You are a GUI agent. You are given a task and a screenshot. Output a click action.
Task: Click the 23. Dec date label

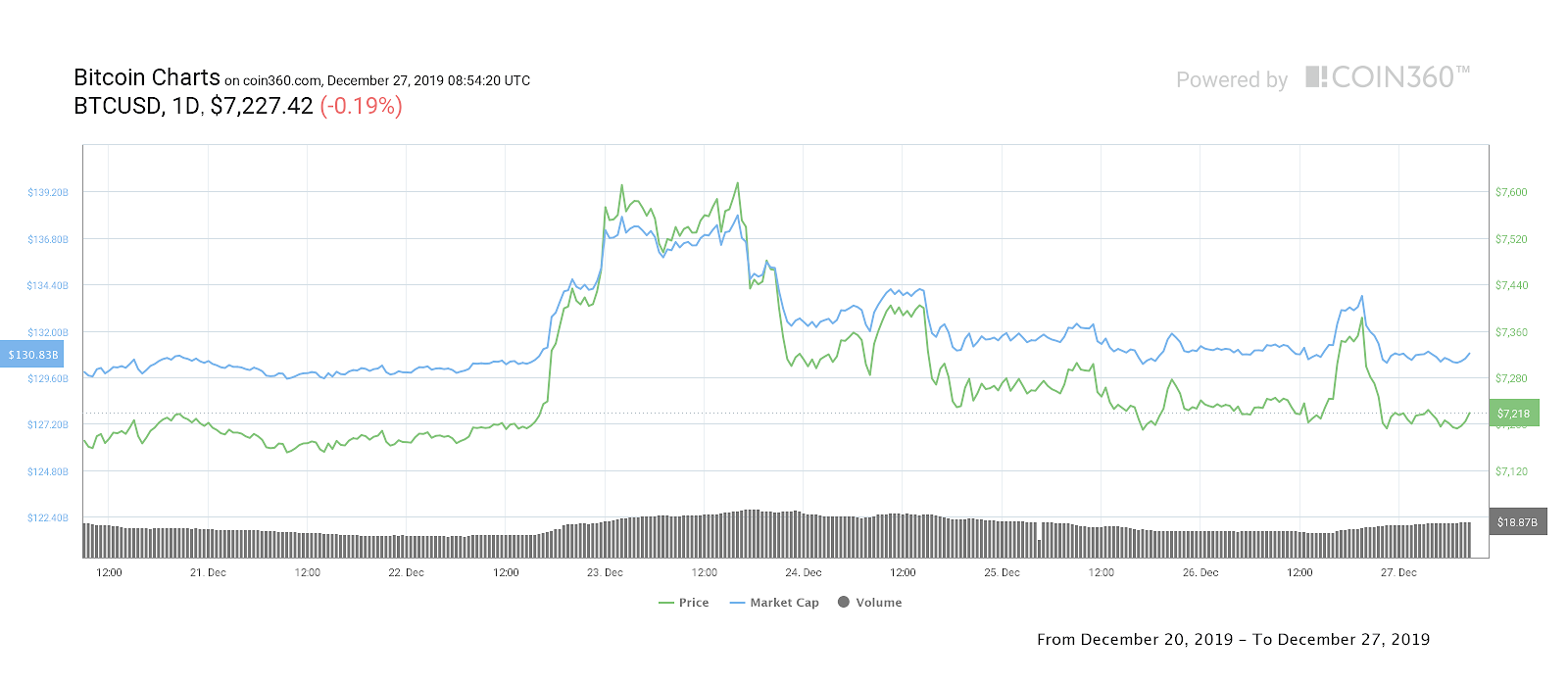(x=605, y=572)
